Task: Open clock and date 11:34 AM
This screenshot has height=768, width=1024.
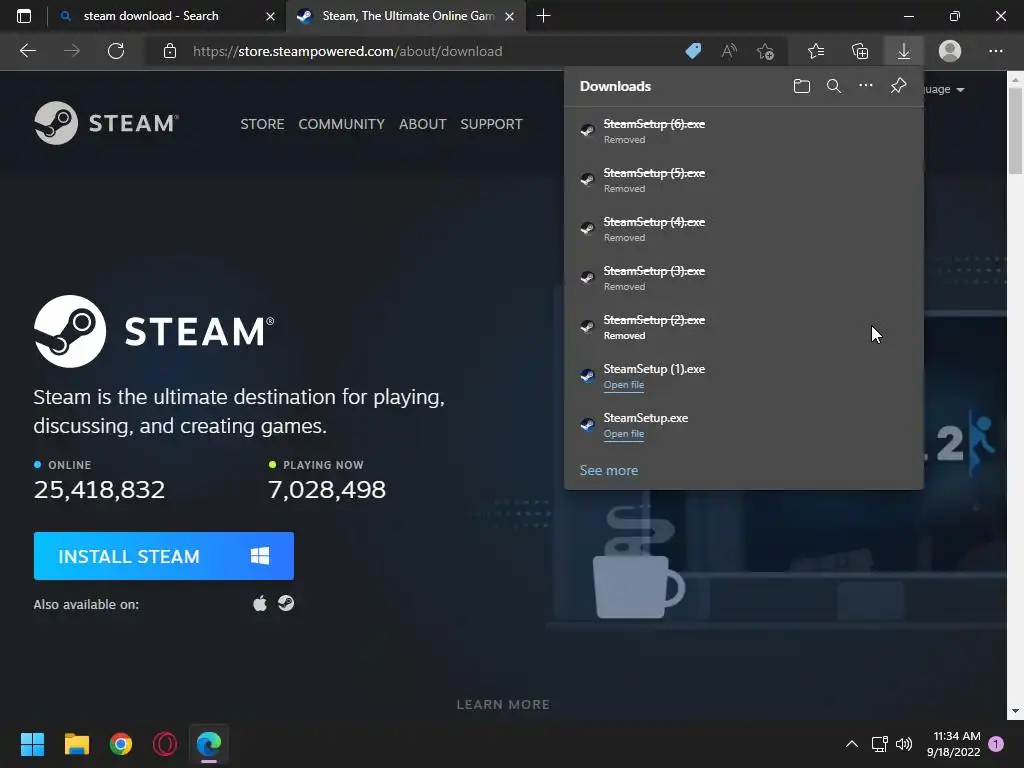Action: pos(953,744)
